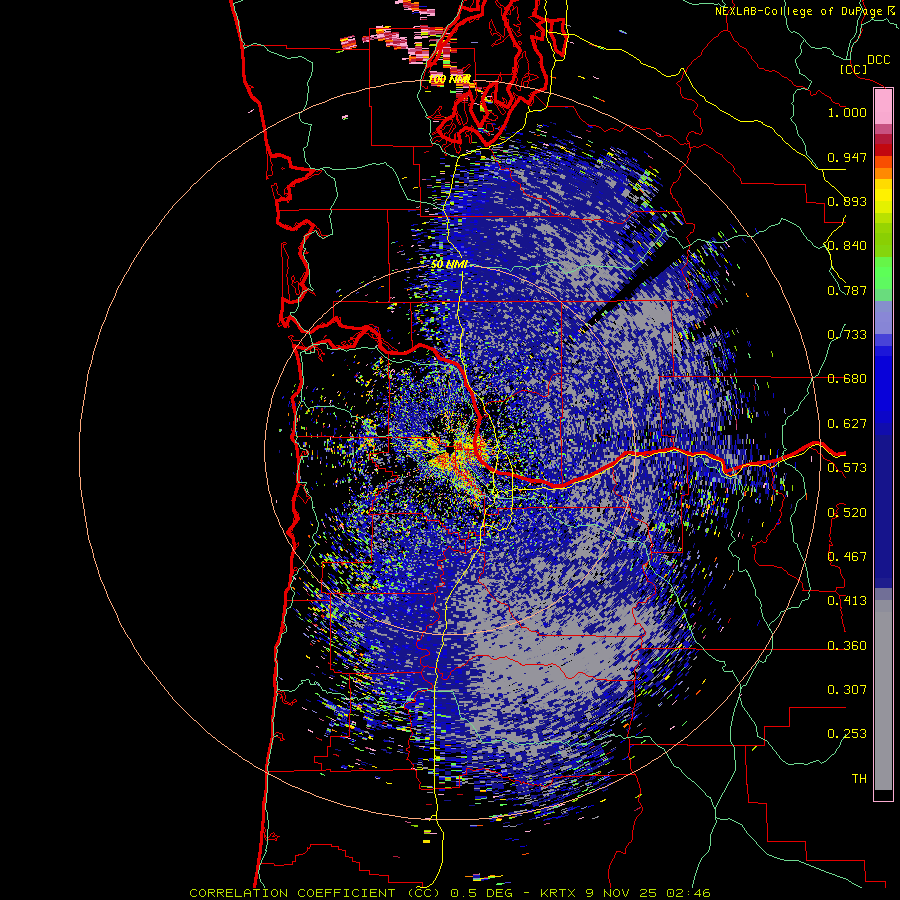Select the 0.733 scale value

click(847, 335)
